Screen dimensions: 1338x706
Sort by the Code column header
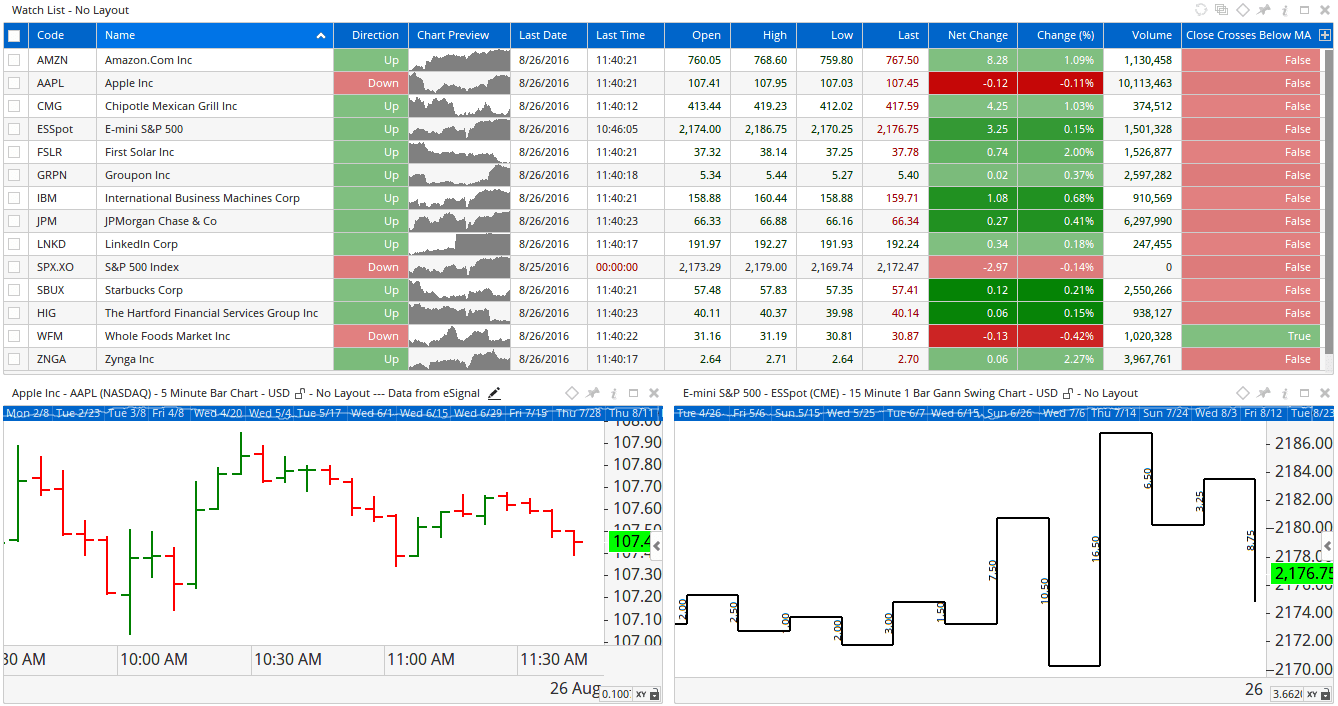click(x=62, y=35)
